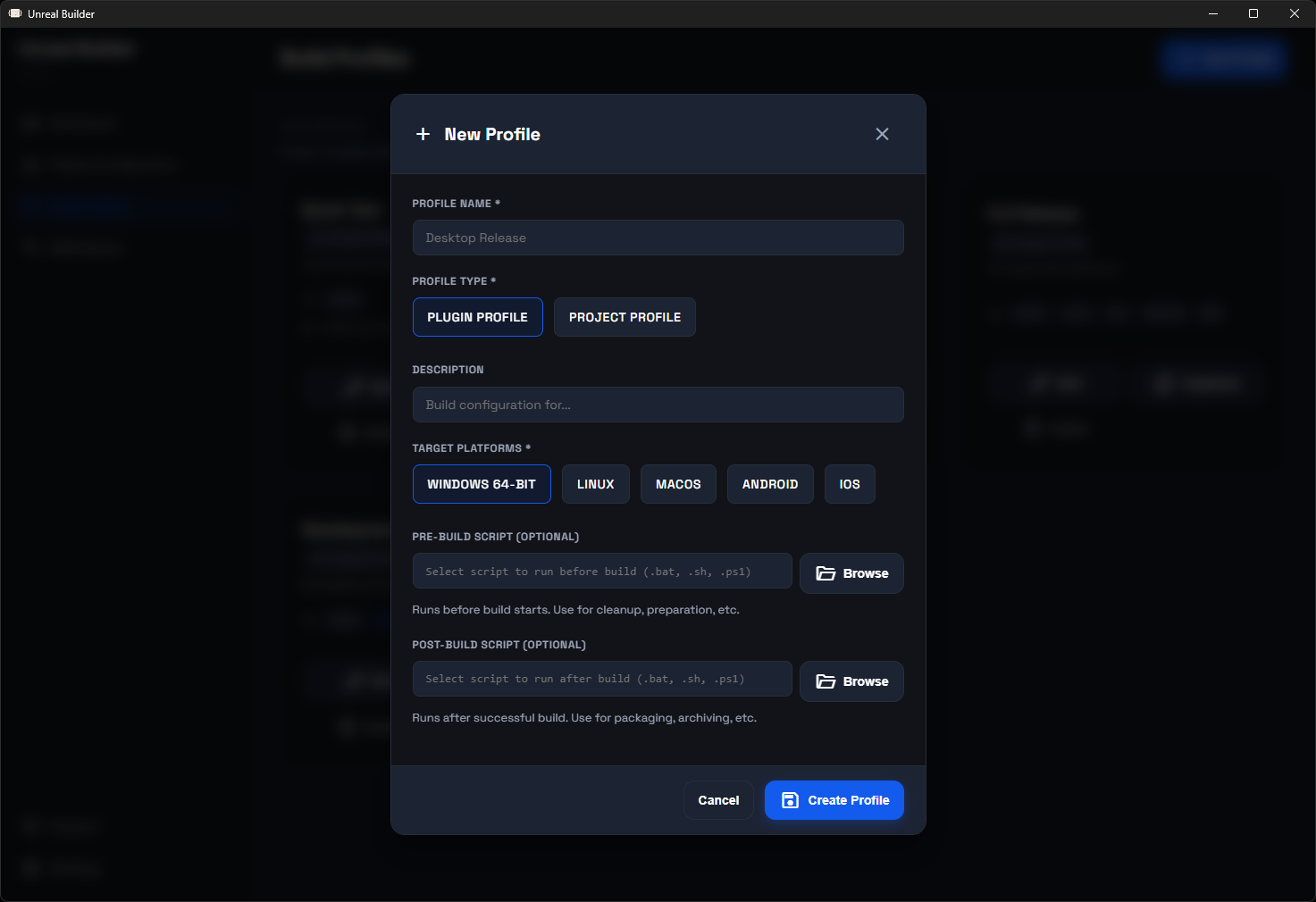Select Plugin Profile type
Viewport: 1316px width, 902px height.
click(478, 317)
